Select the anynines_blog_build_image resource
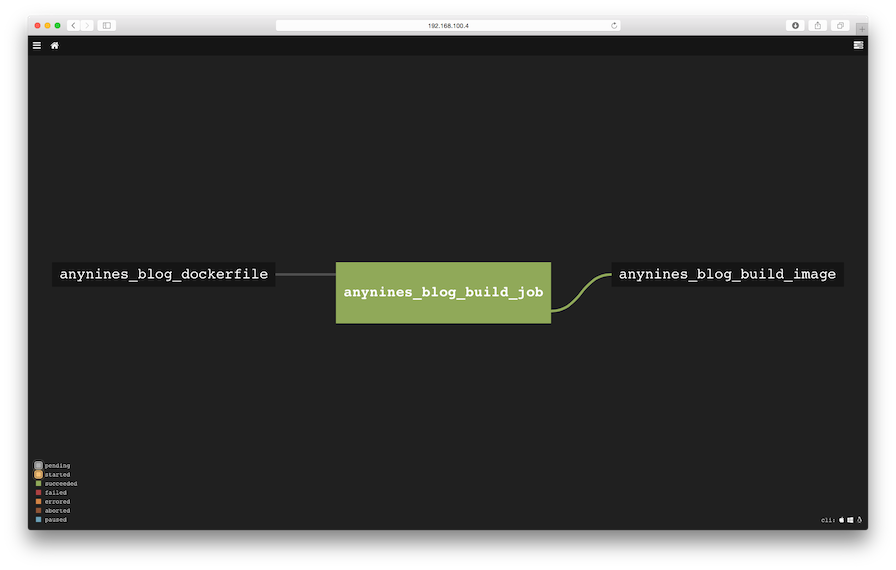The image size is (896, 570). 727,274
